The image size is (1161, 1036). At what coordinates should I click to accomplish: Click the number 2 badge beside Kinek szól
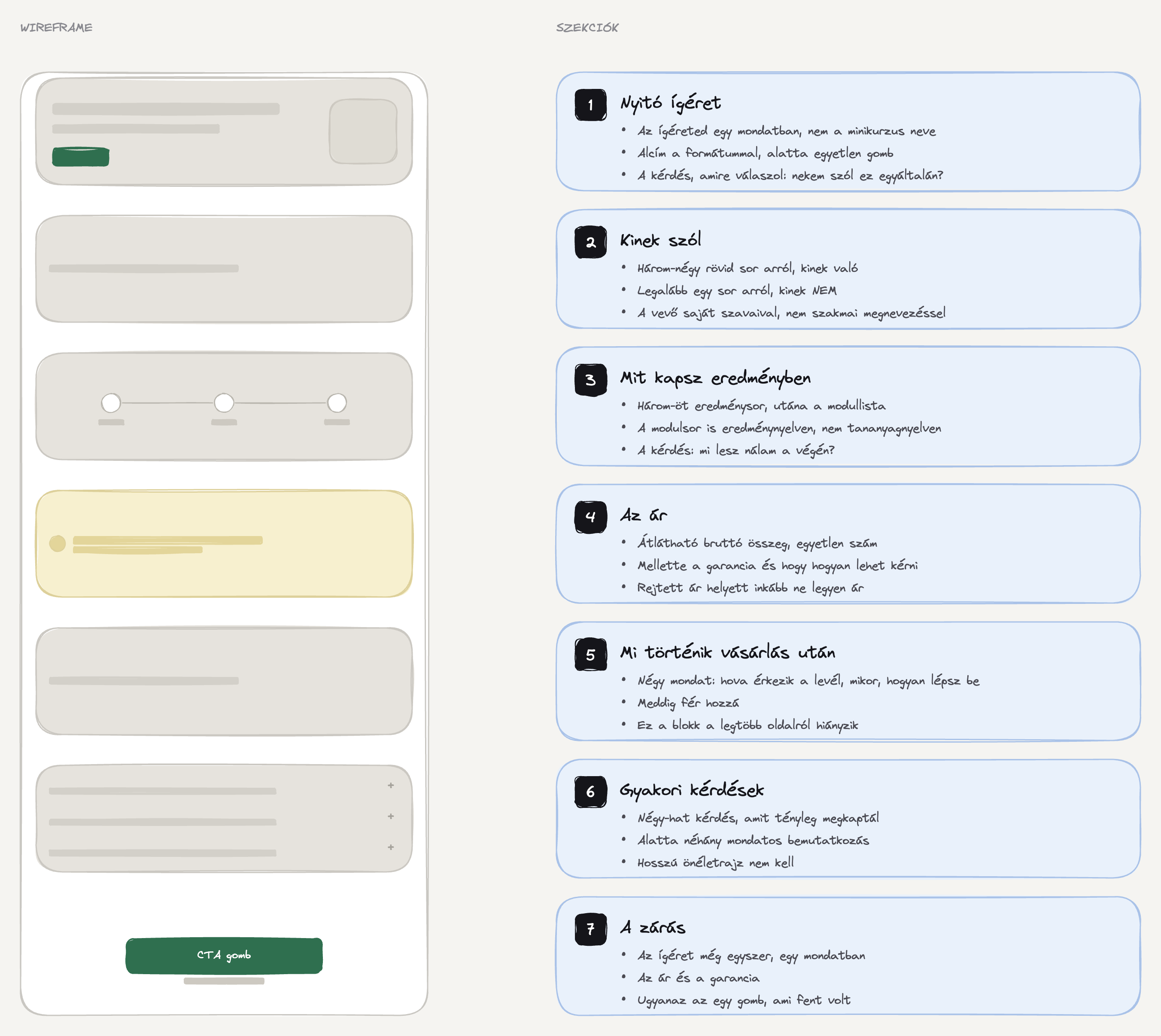[x=590, y=242]
